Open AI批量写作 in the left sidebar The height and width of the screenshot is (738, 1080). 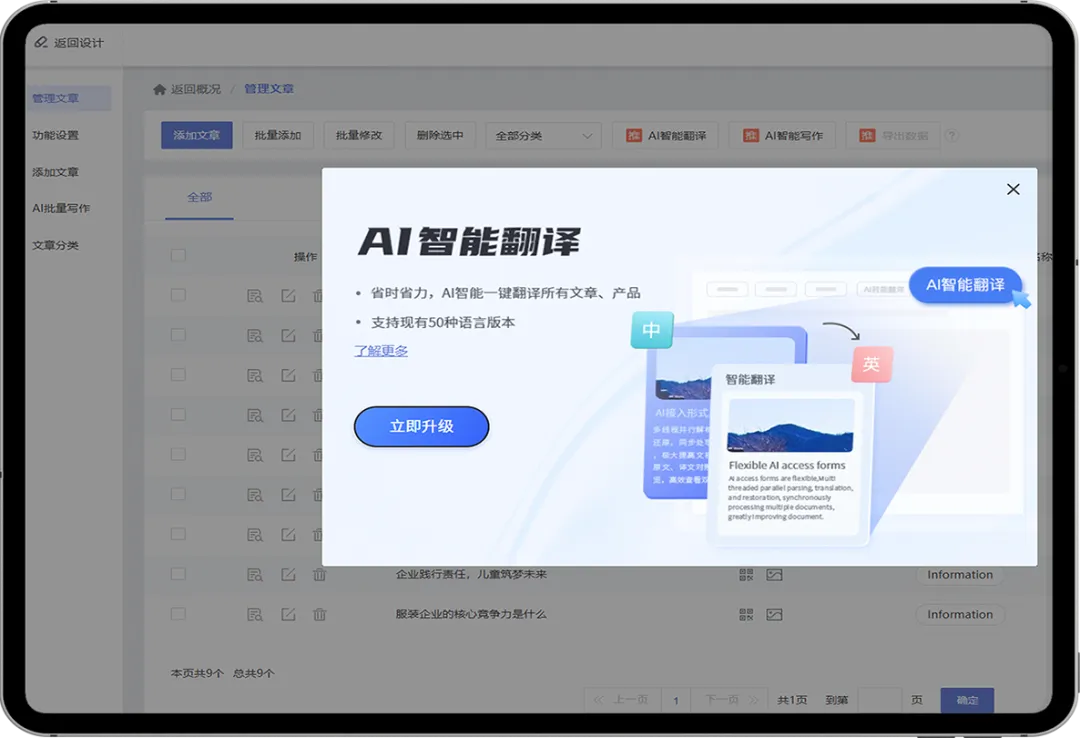pos(61,208)
